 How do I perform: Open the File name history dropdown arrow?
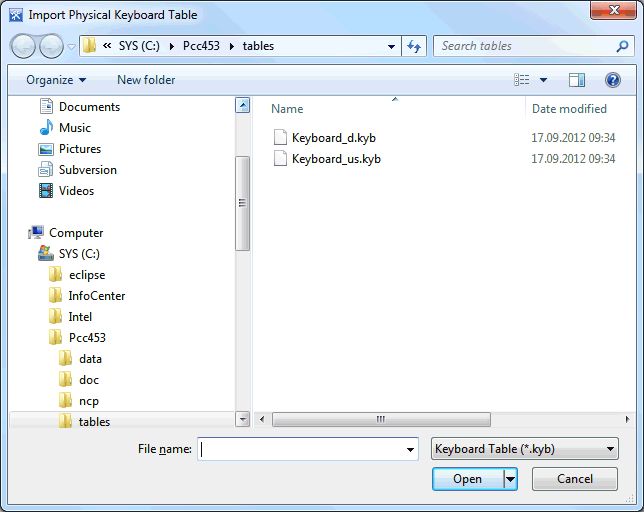(x=410, y=449)
